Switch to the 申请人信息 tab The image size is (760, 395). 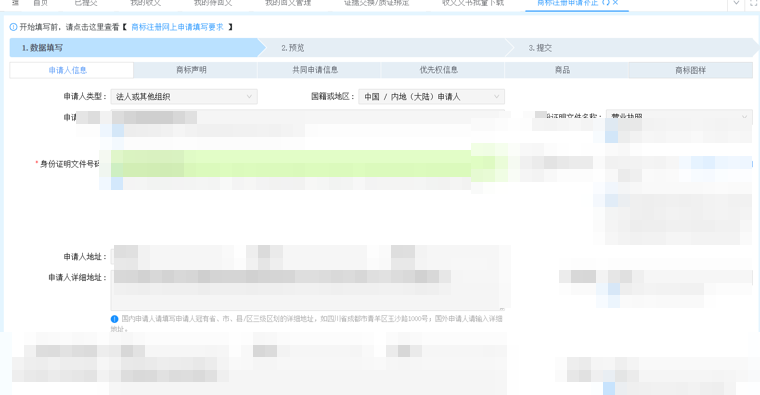click(x=71, y=70)
